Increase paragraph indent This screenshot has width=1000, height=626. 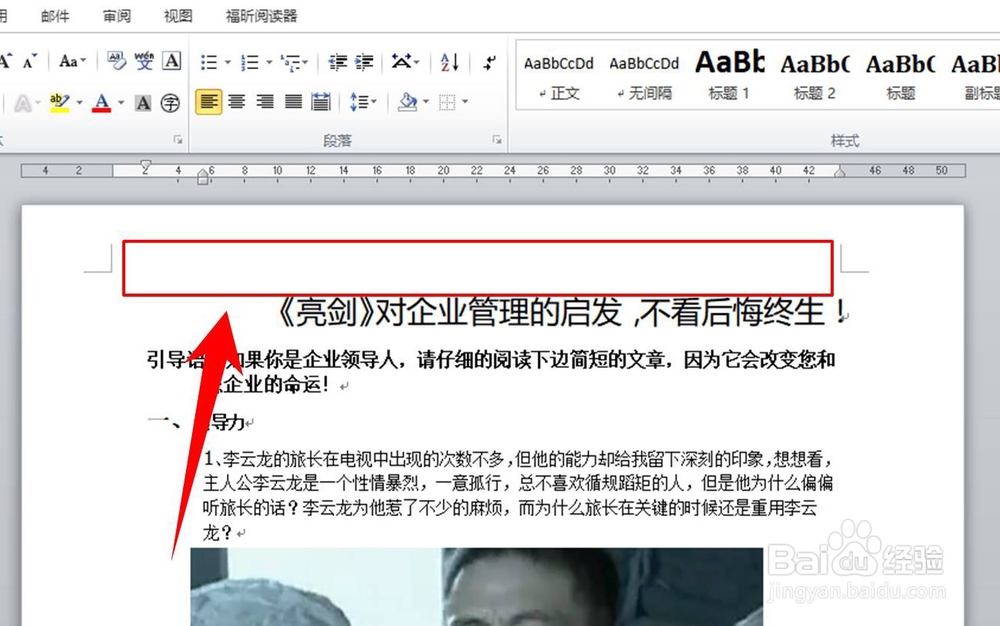click(x=362, y=62)
